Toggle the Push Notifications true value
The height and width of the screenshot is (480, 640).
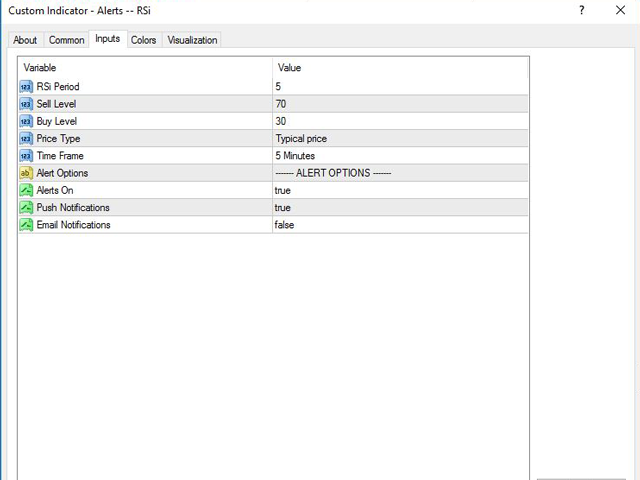coord(283,207)
